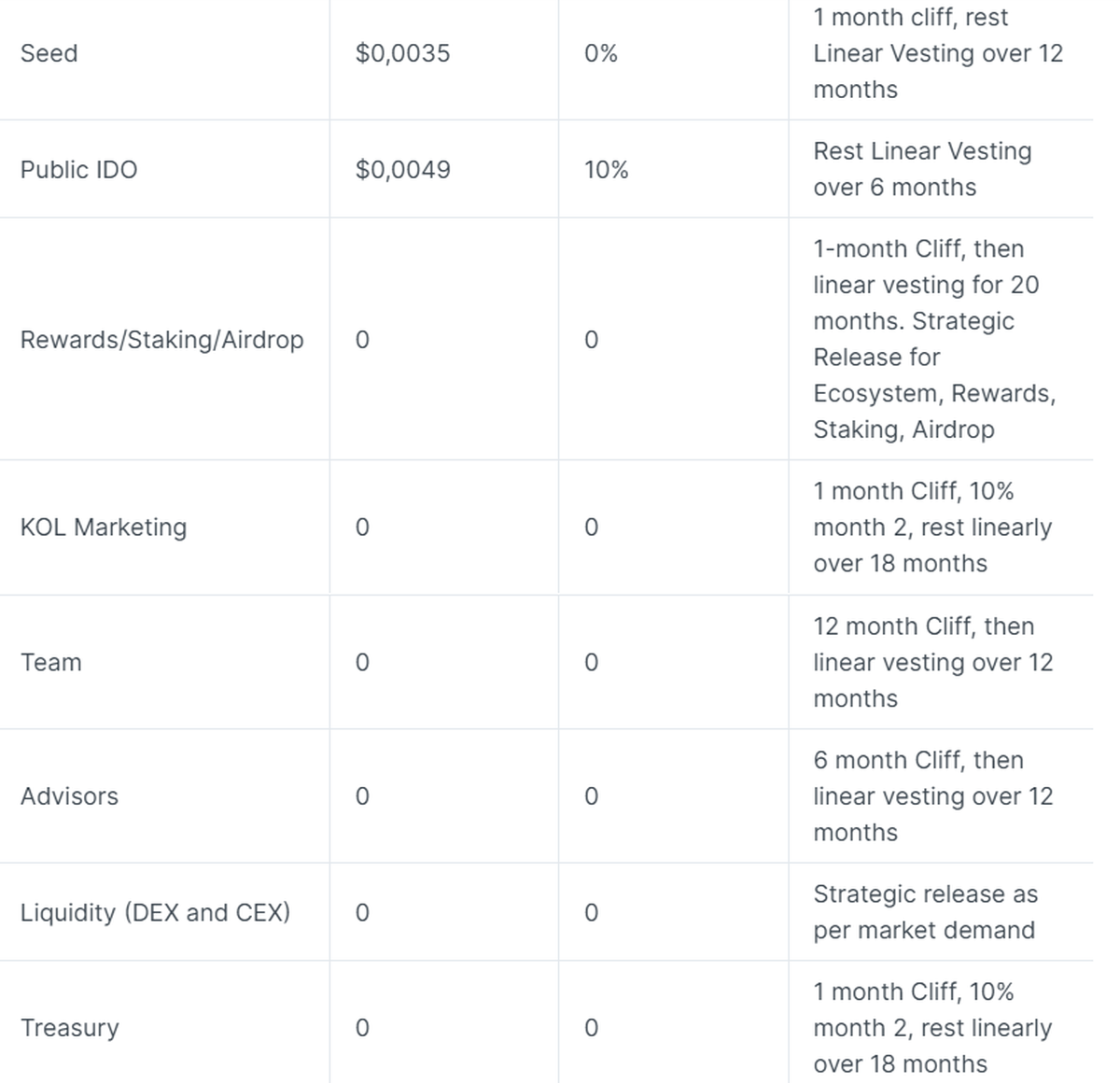Select the $0,0035 price cell
Viewport: 1120px width, 1083px height.
click(402, 53)
